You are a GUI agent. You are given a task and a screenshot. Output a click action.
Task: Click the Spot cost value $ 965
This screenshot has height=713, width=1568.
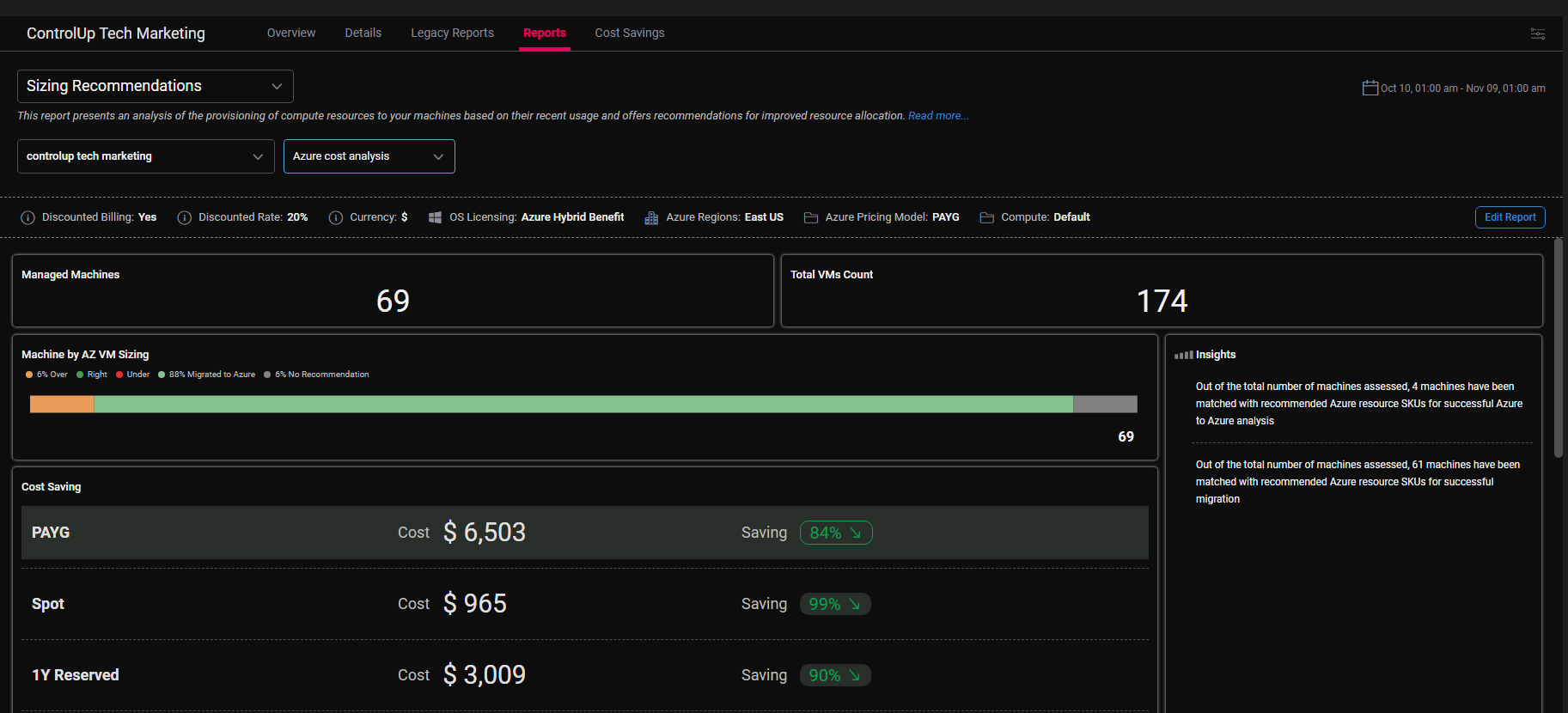tap(475, 604)
